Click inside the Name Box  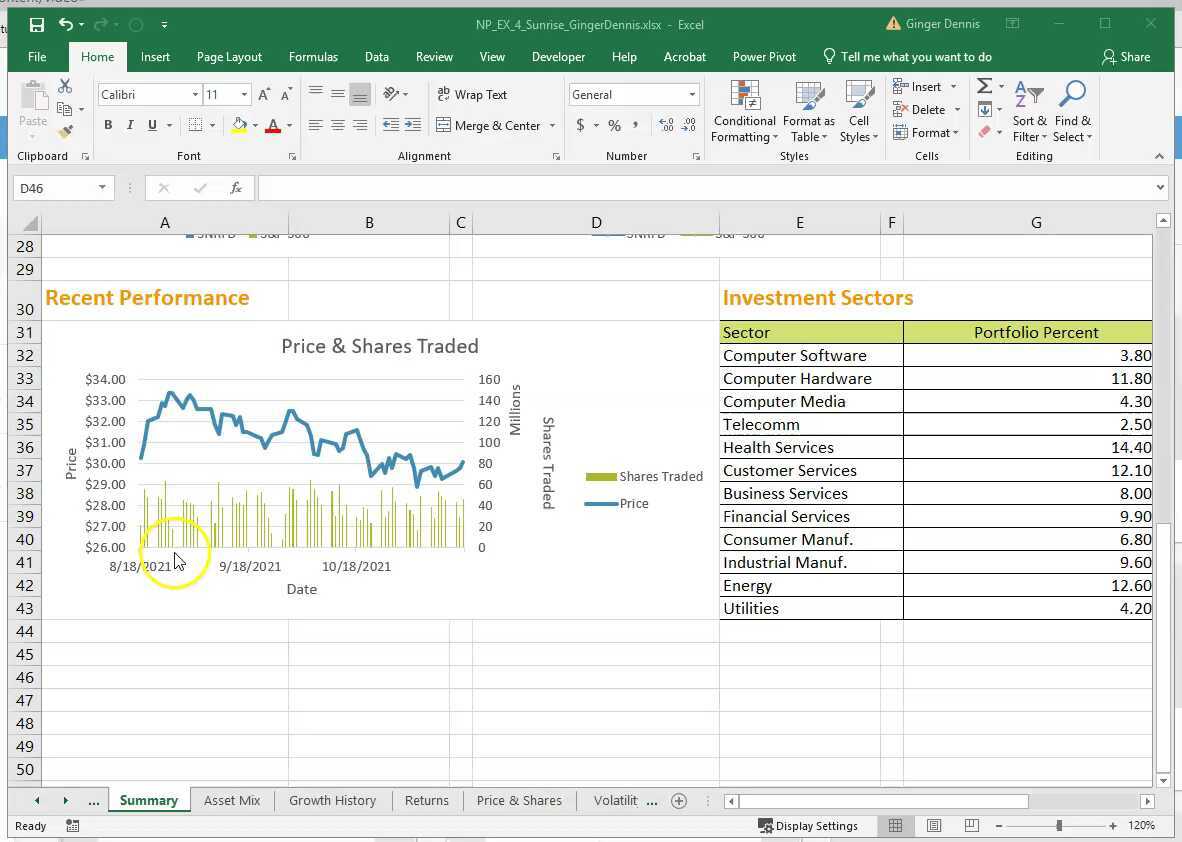(55, 187)
